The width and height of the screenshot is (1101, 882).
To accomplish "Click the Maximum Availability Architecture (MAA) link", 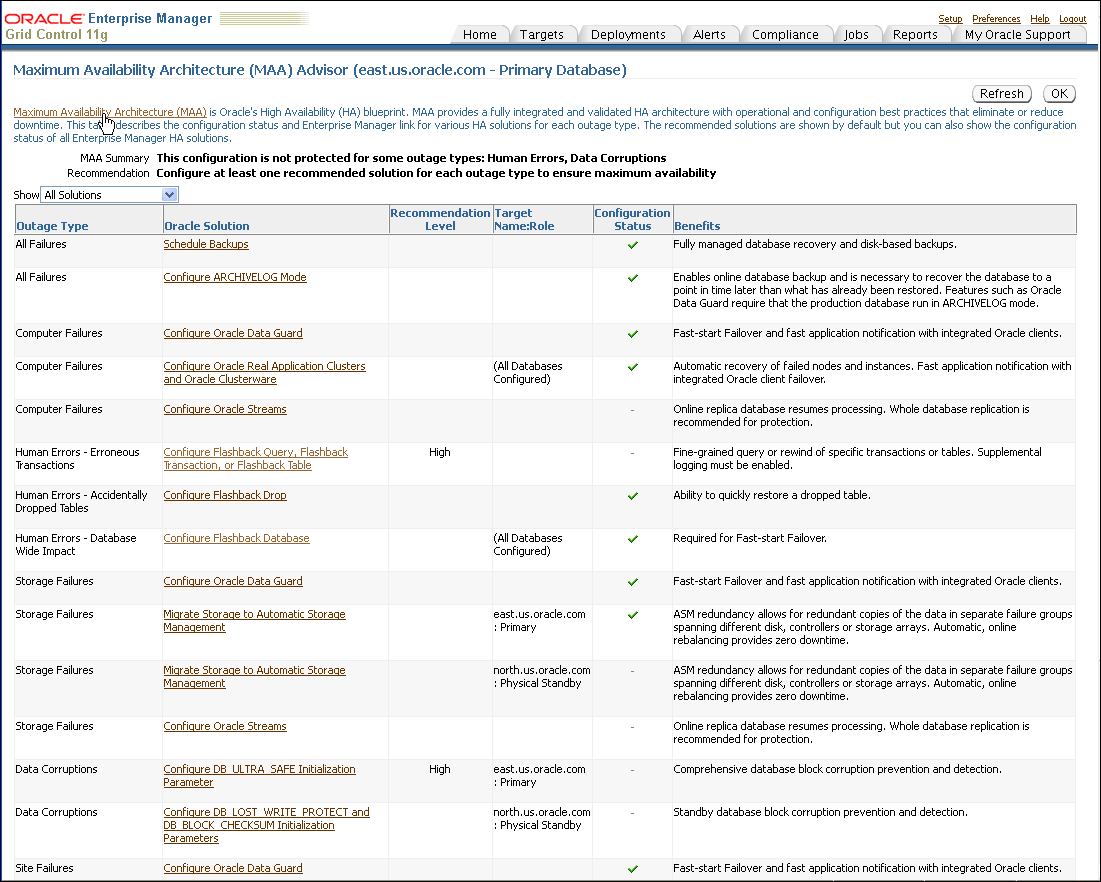I will (x=110, y=112).
